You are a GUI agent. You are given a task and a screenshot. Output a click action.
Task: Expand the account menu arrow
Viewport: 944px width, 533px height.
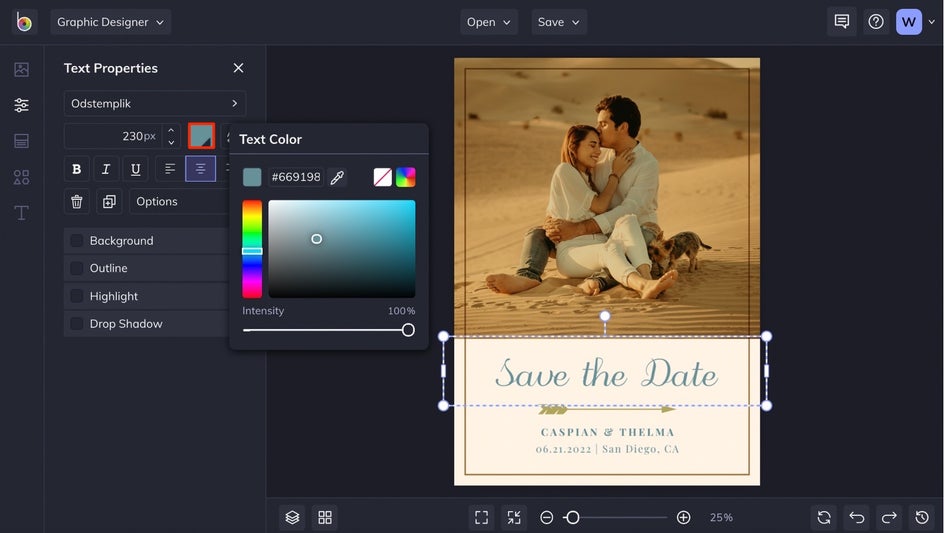pyautogui.click(x=931, y=22)
